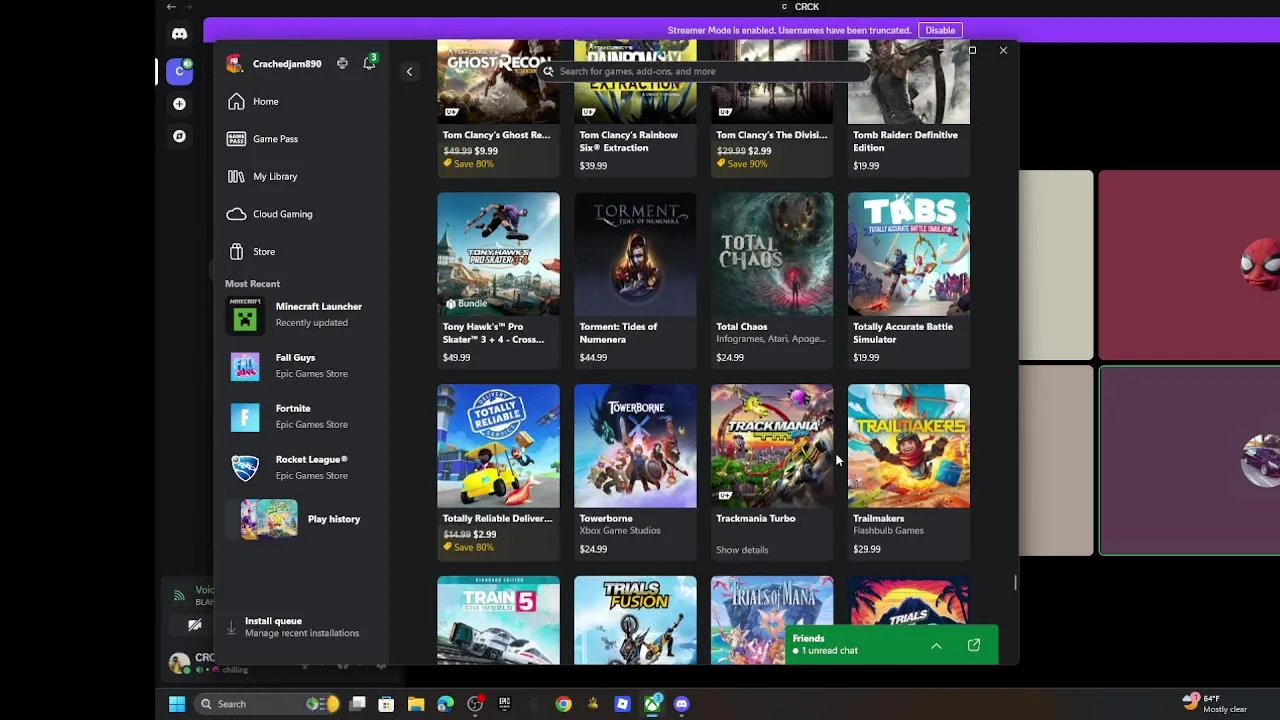Open Microsoft Store from the taskbar
Image resolution: width=1280 pixels, height=720 pixels.
(x=386, y=704)
